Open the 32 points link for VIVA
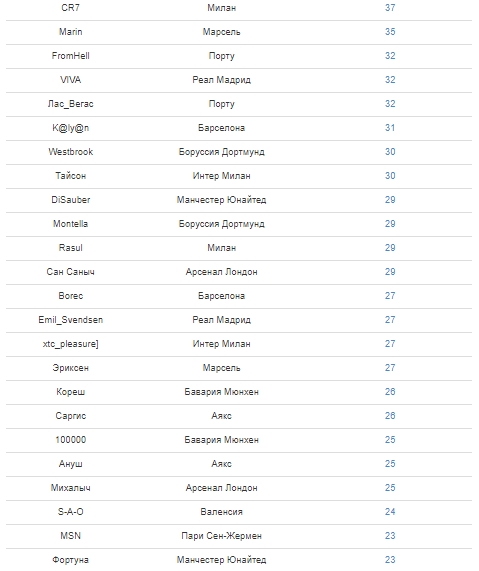The width and height of the screenshot is (479, 571). point(390,80)
